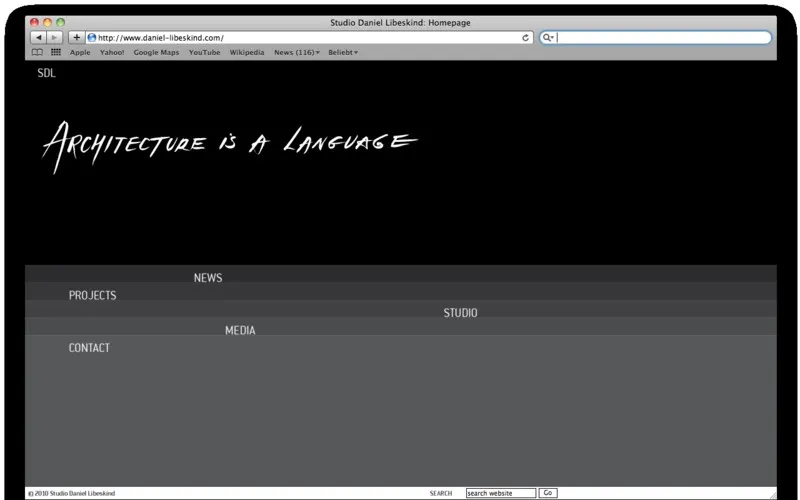Open the CONTACT section
This screenshot has width=800, height=500.
[x=89, y=348]
